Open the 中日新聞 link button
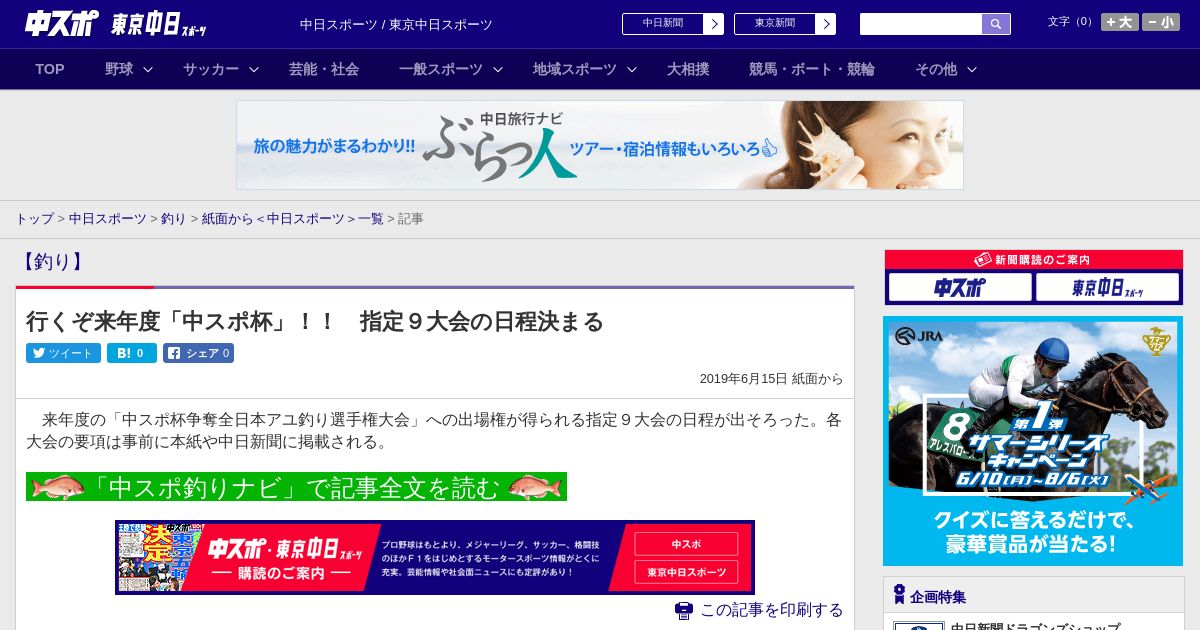 pos(673,24)
